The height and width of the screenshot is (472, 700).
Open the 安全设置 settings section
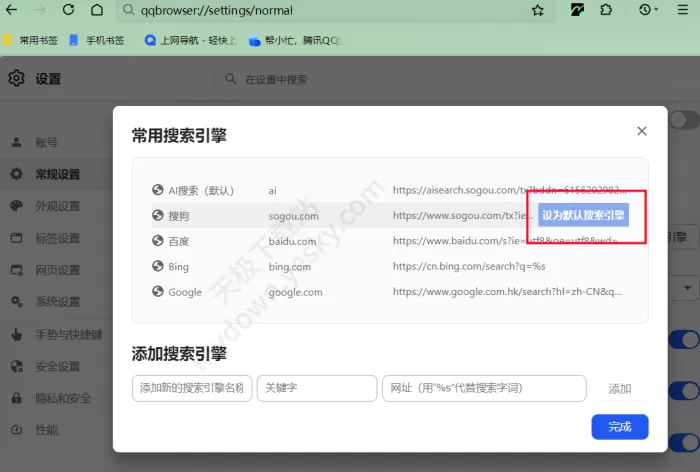(x=56, y=367)
